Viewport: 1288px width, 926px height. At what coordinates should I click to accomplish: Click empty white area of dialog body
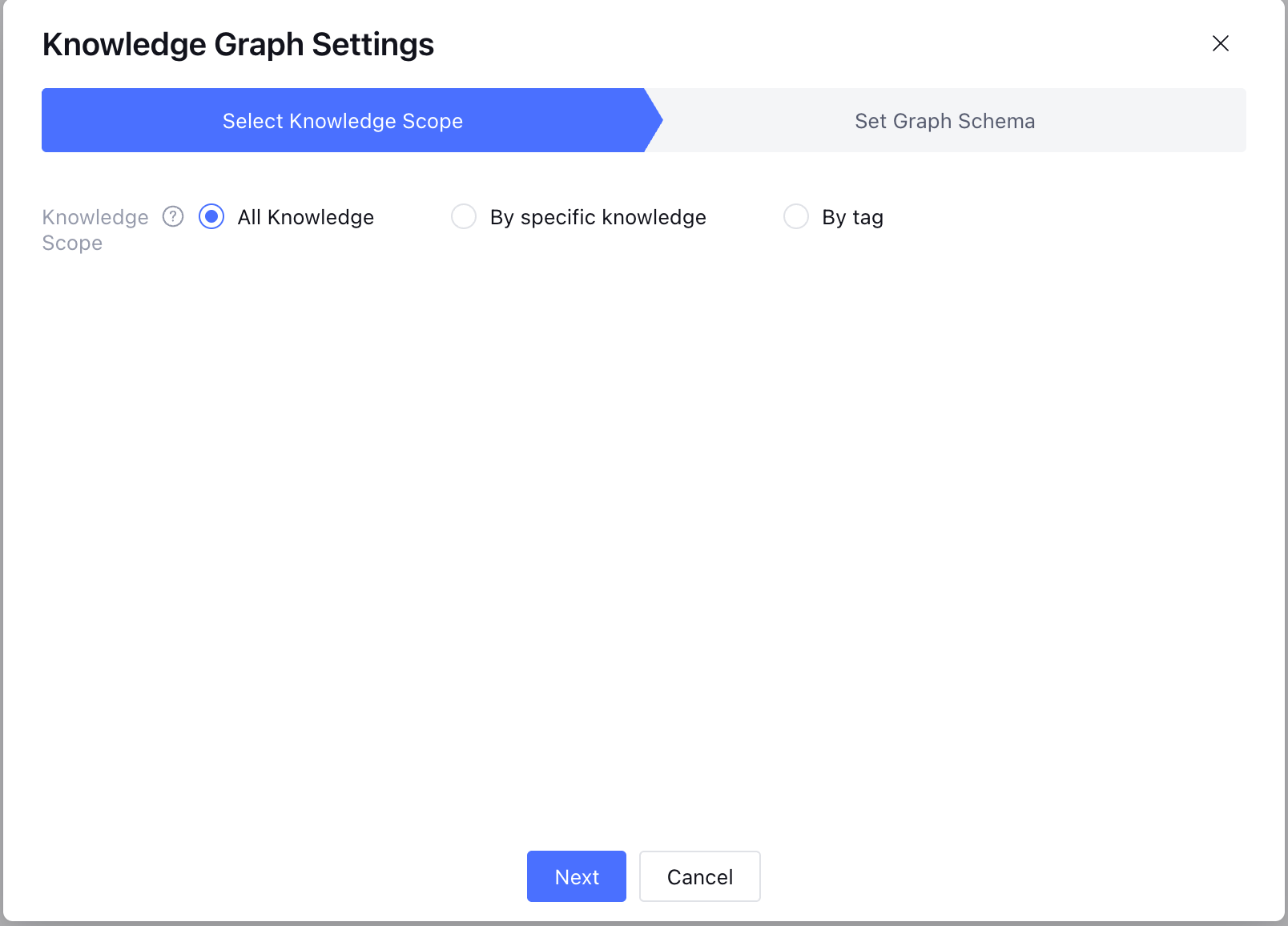(641, 521)
